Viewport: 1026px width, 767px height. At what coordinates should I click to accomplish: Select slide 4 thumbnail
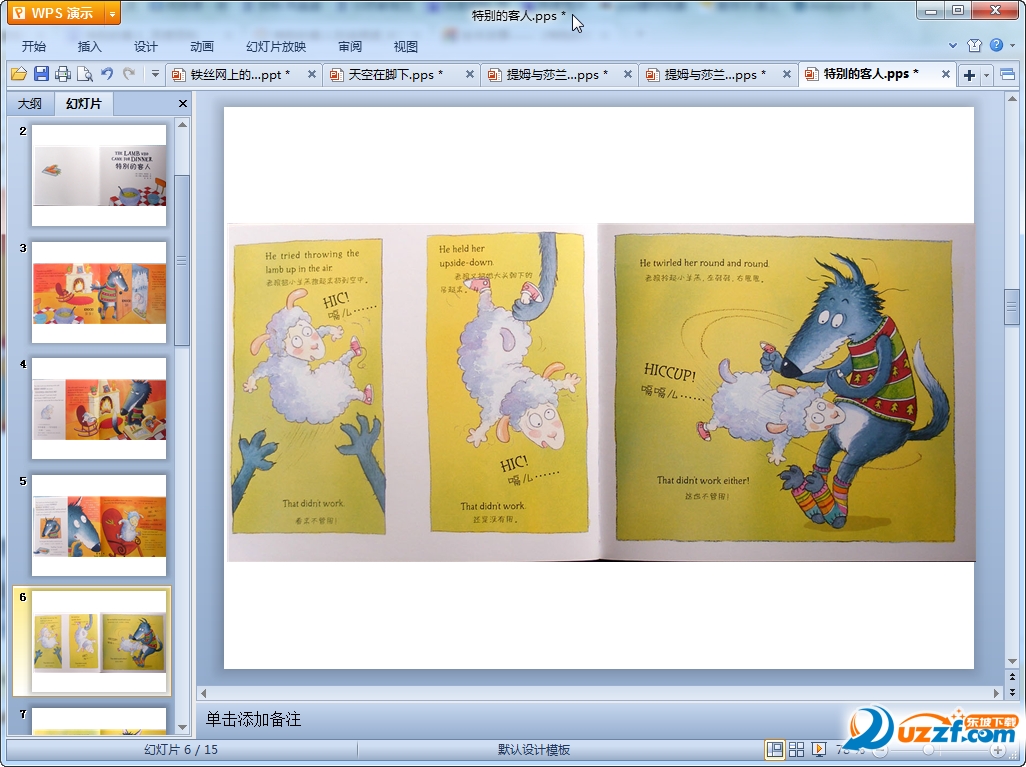99,408
